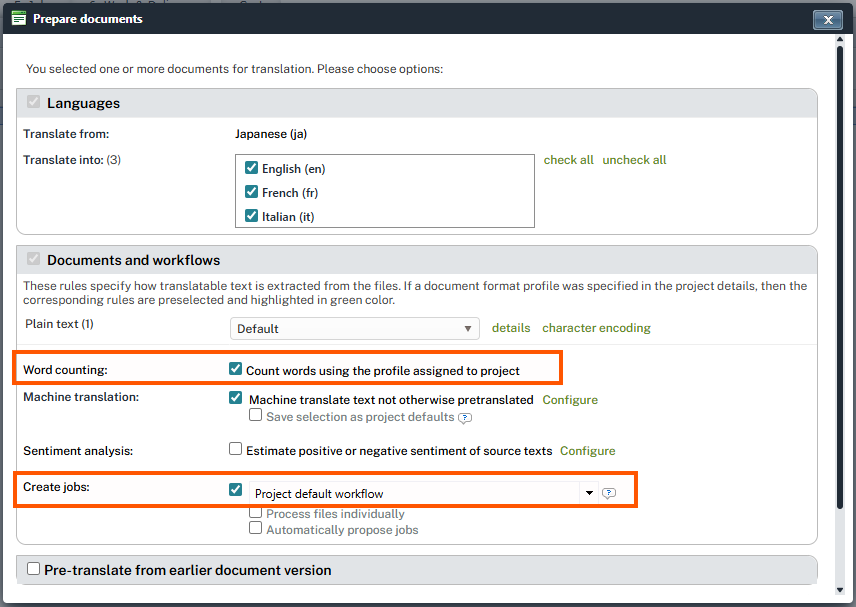Toggle the French (fr) target language
The height and width of the screenshot is (607, 856).
[x=252, y=192]
